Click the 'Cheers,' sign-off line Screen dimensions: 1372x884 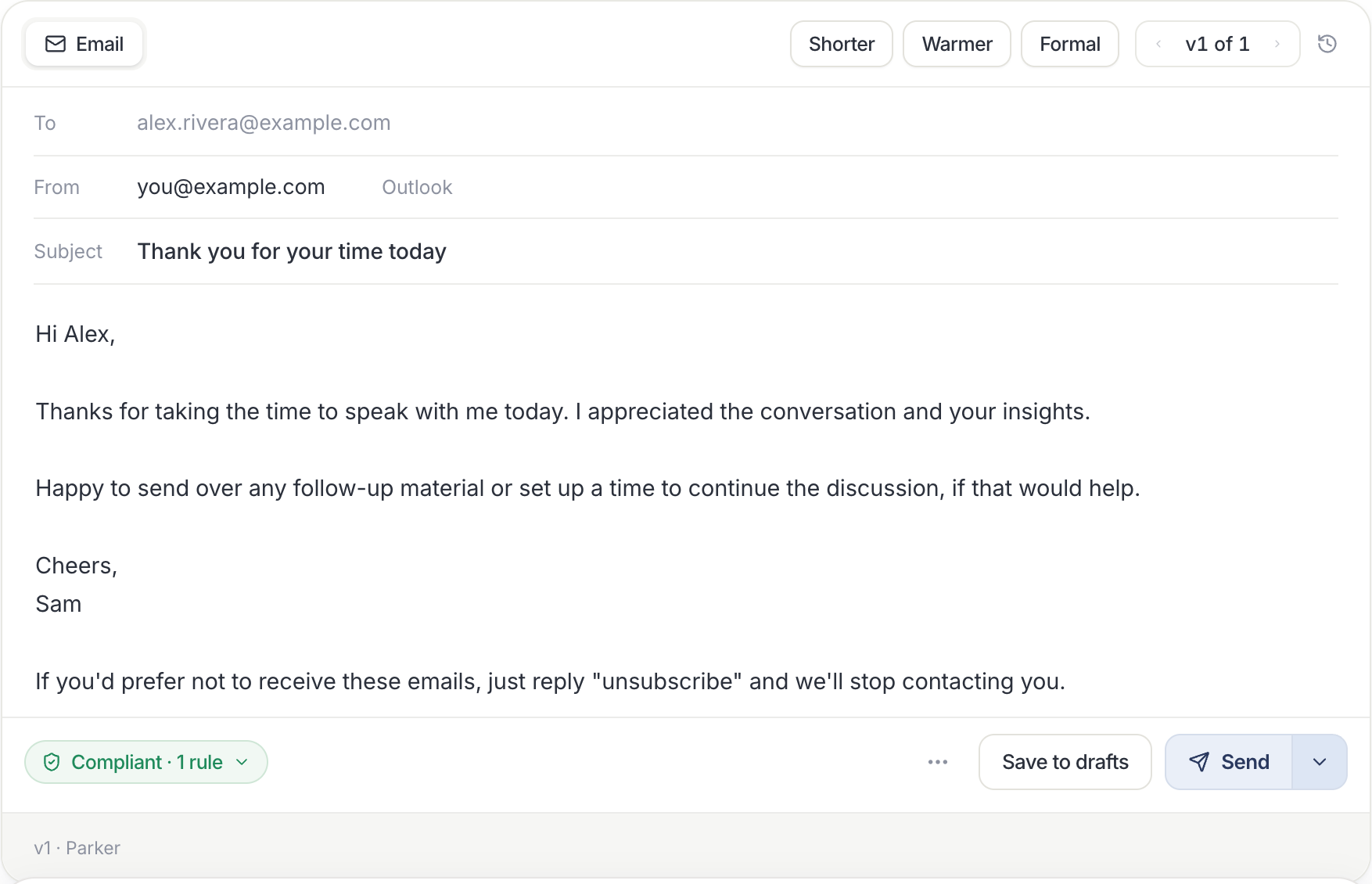click(x=76, y=566)
